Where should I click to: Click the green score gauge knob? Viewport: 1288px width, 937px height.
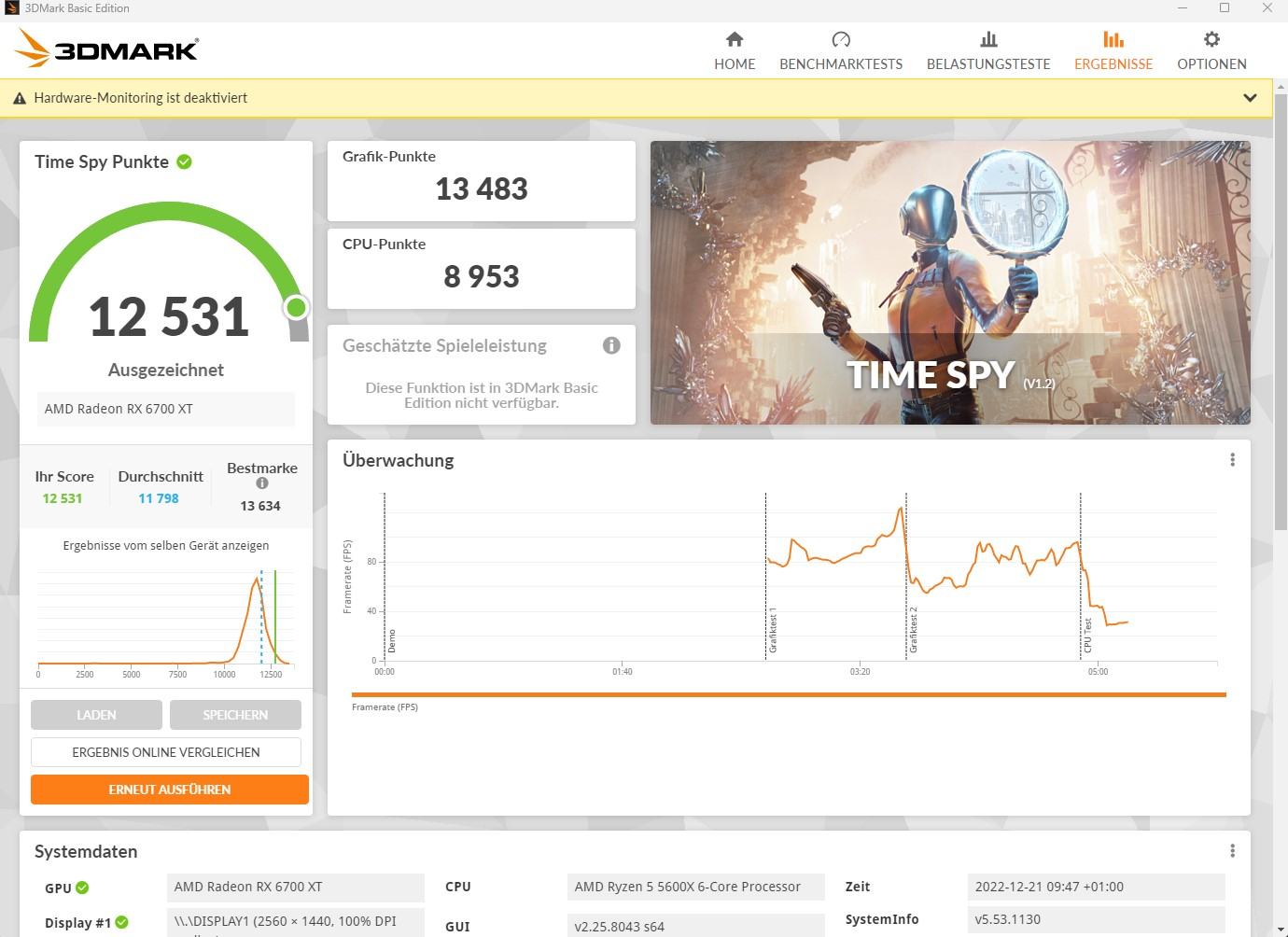(297, 307)
